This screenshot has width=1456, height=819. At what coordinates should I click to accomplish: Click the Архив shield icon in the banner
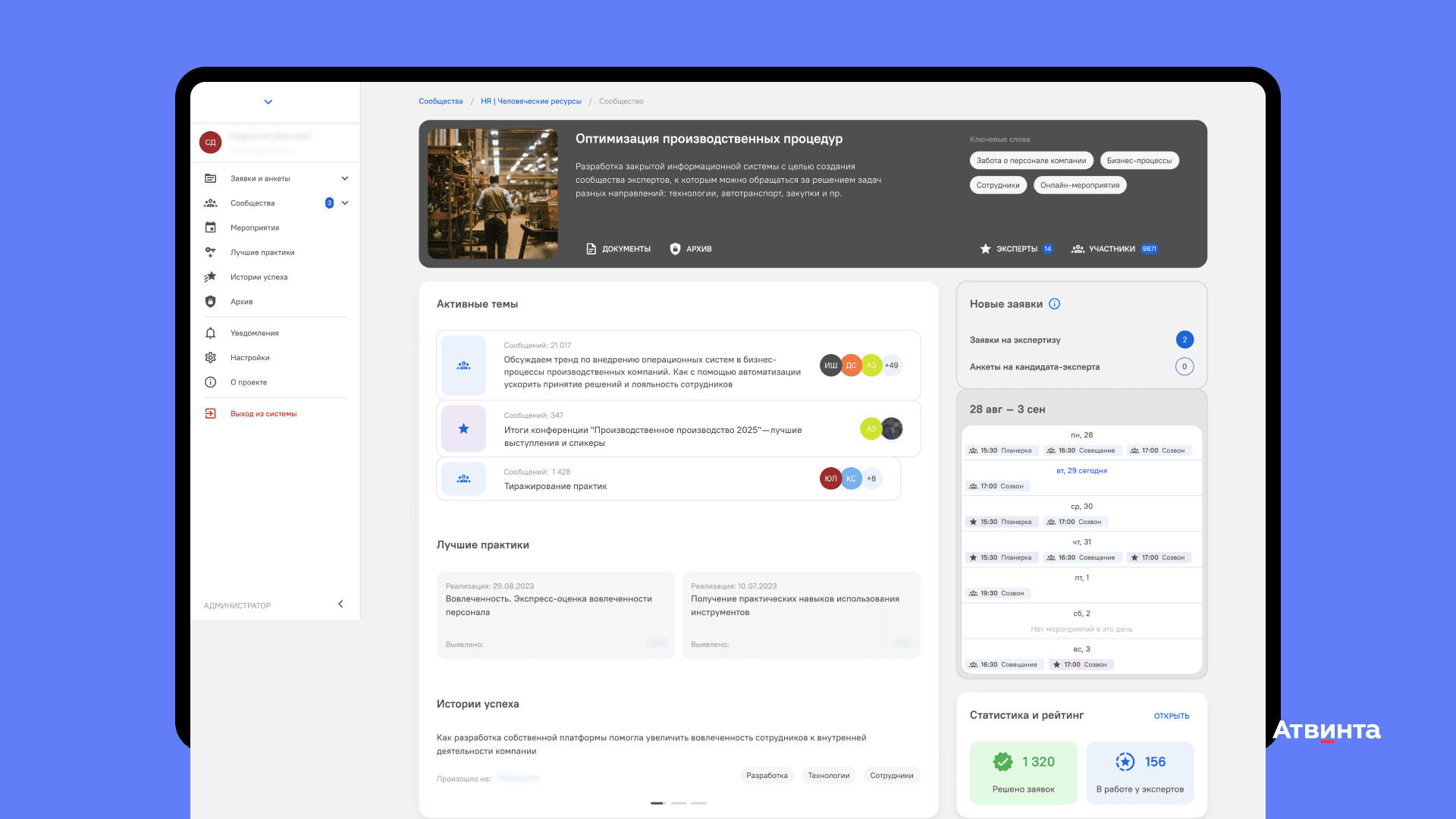pos(675,249)
